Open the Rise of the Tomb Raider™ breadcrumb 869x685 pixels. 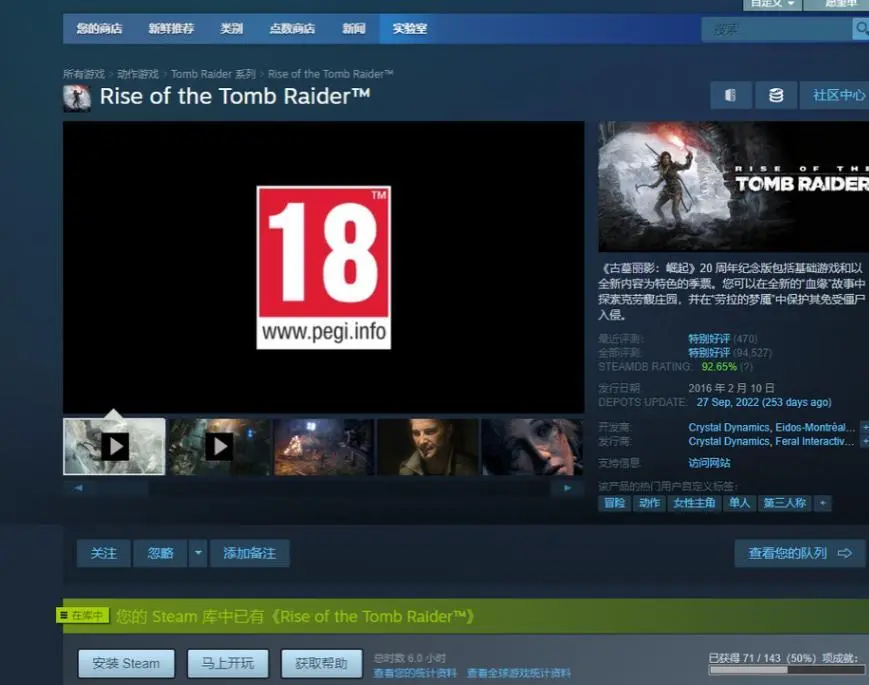pyautogui.click(x=330, y=74)
